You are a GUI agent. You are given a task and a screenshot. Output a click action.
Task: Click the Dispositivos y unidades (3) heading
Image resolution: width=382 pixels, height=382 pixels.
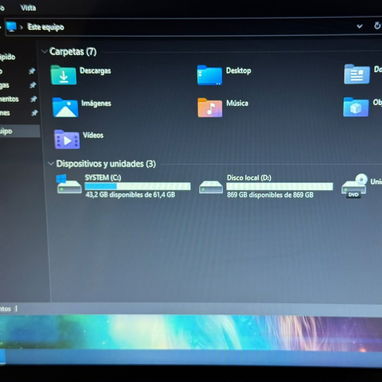click(x=106, y=164)
